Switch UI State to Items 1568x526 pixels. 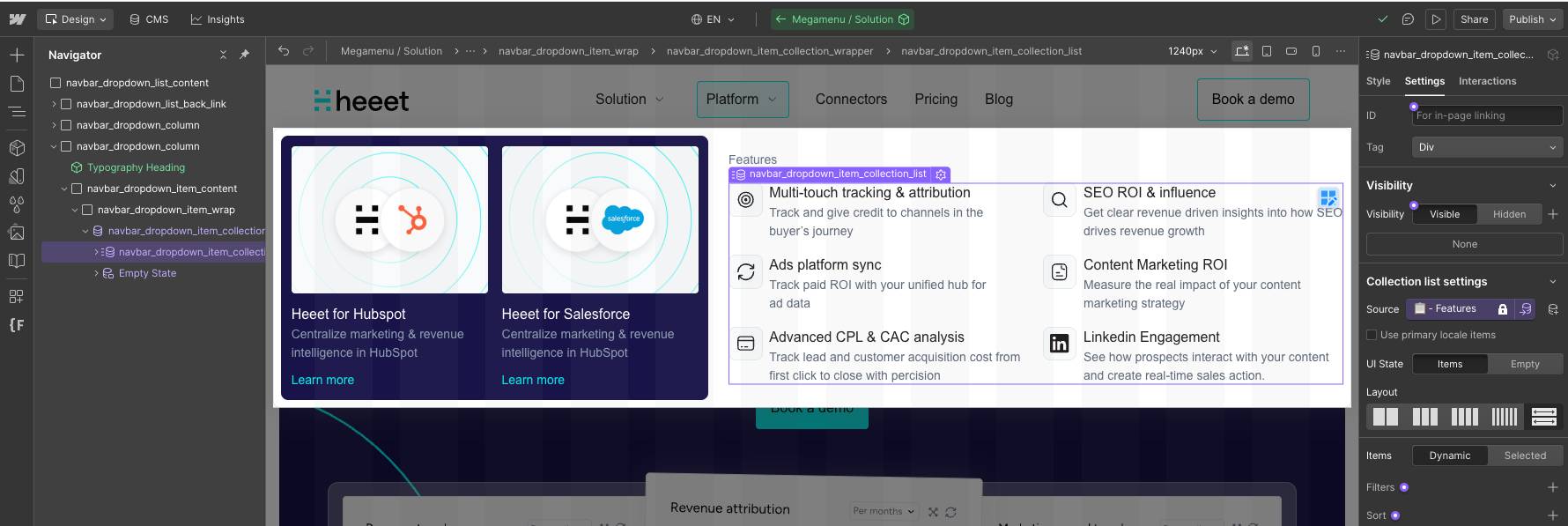(x=1450, y=364)
